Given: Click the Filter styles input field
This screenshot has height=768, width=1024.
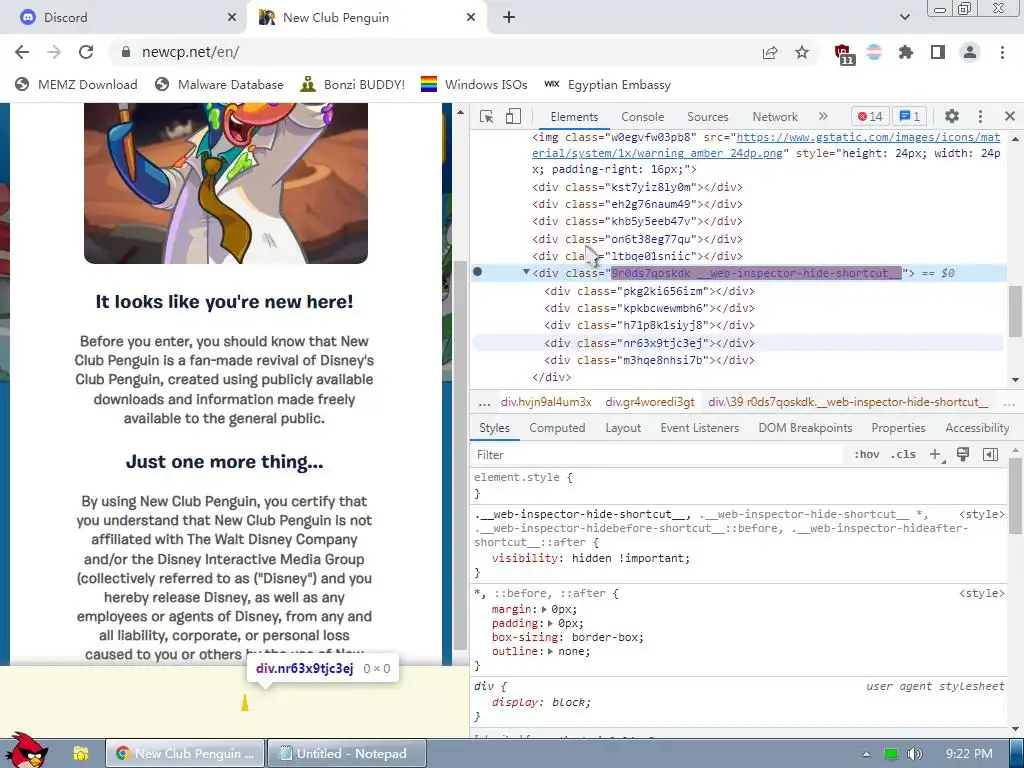Looking at the screenshot, I should point(658,455).
